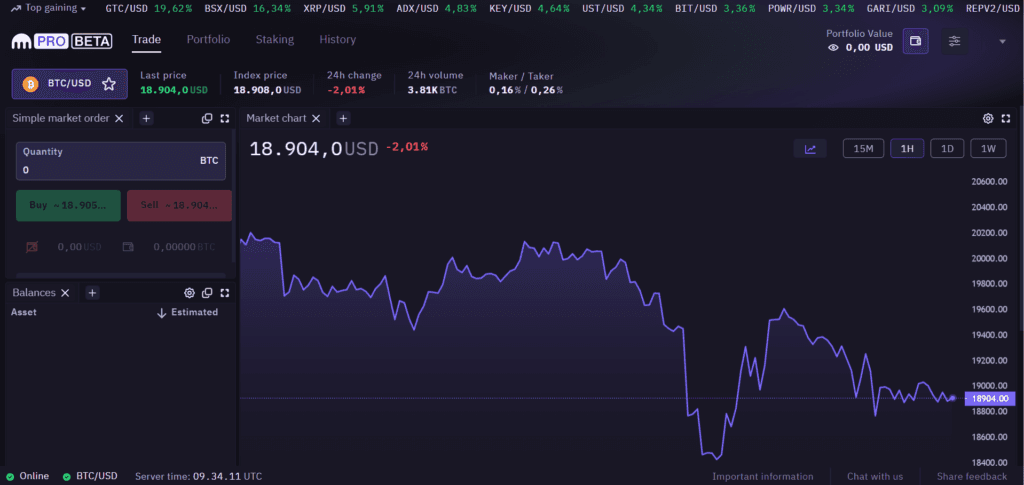Set chart timeframe to 1D
Image resolution: width=1024 pixels, height=485 pixels.
(946, 149)
